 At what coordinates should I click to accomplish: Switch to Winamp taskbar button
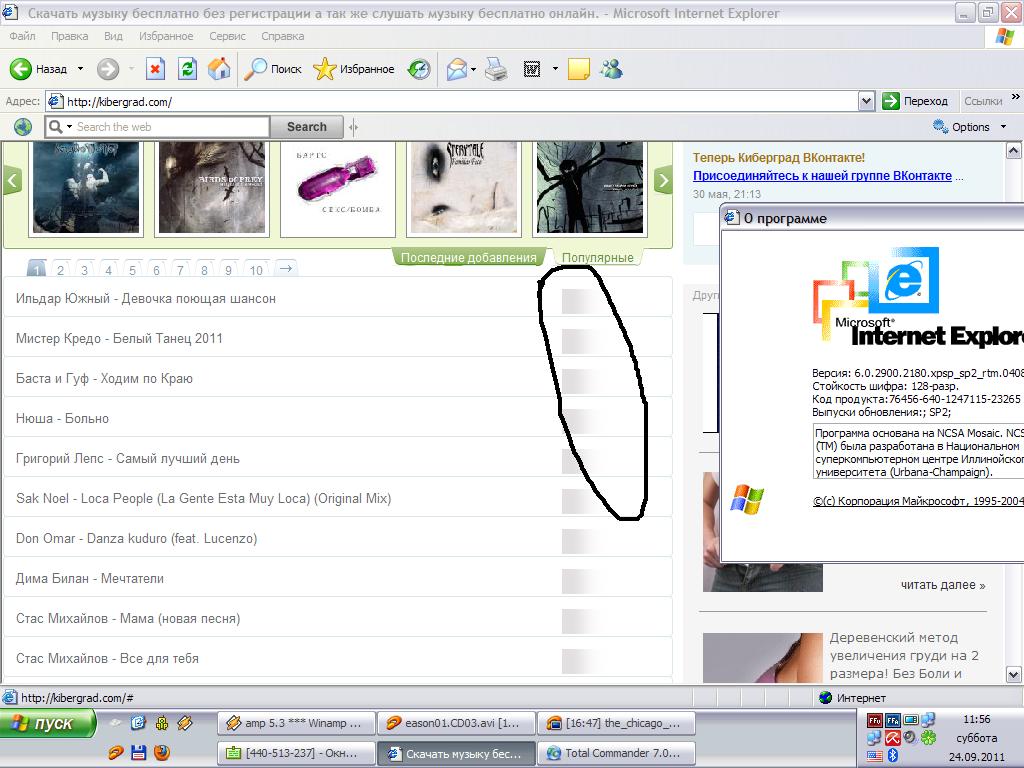296,723
